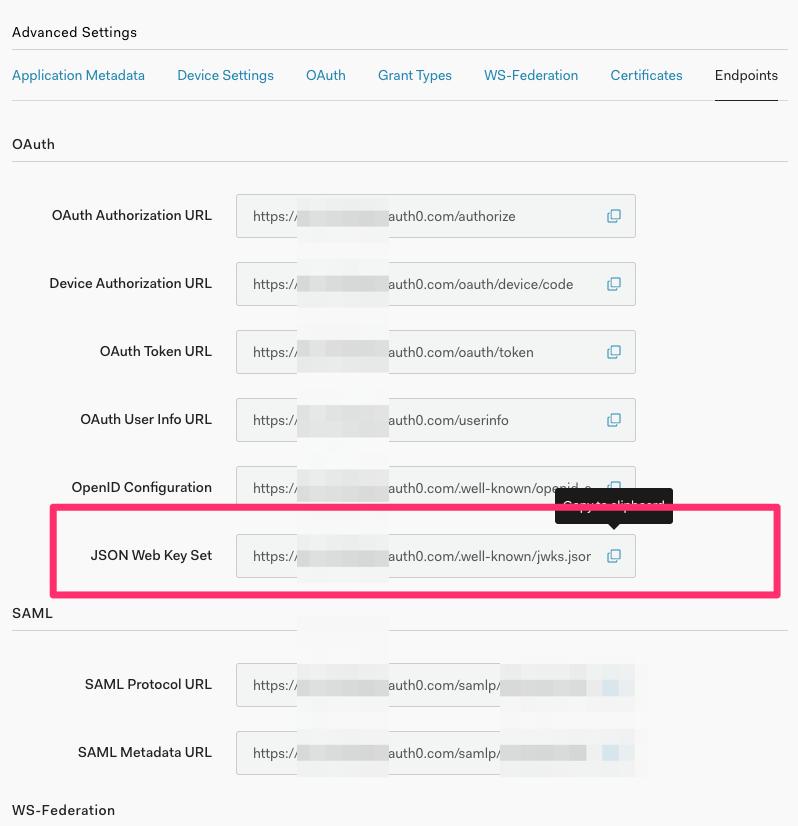Select the Grant Types tab
Viewport: 798px width, 826px height.
click(x=414, y=75)
